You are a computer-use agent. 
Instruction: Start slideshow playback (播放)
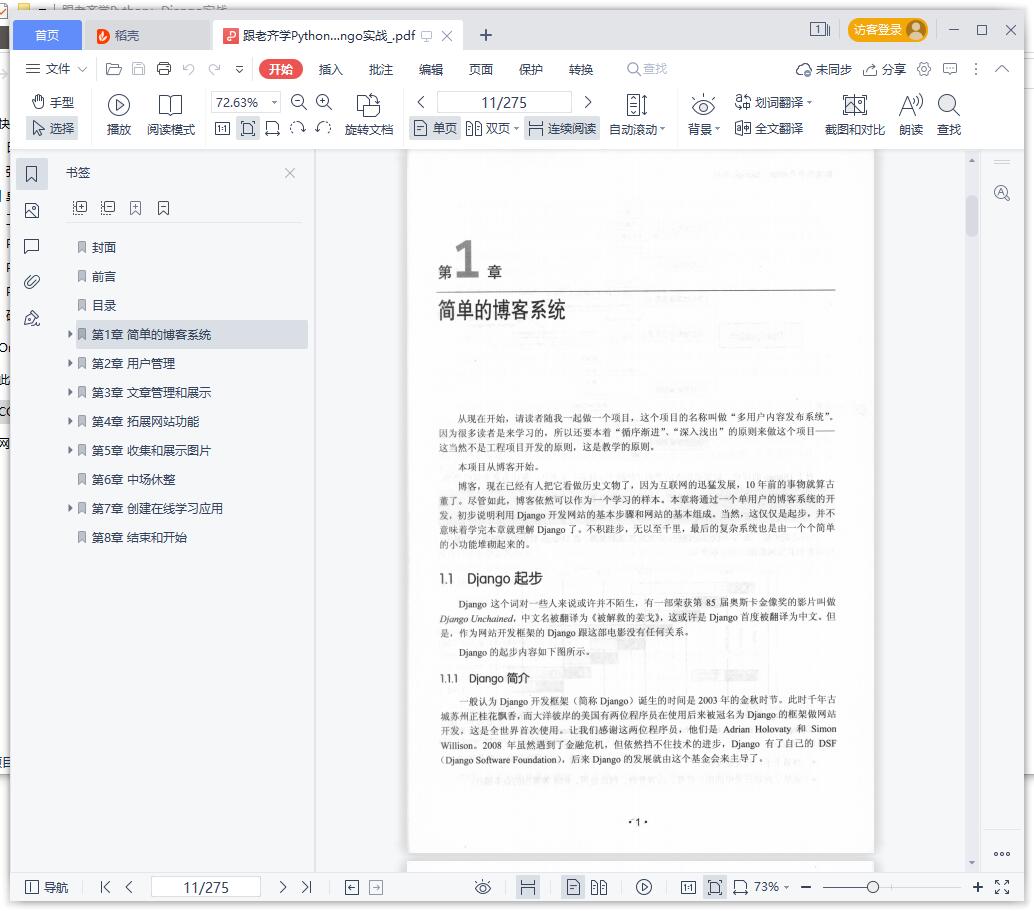(x=119, y=114)
